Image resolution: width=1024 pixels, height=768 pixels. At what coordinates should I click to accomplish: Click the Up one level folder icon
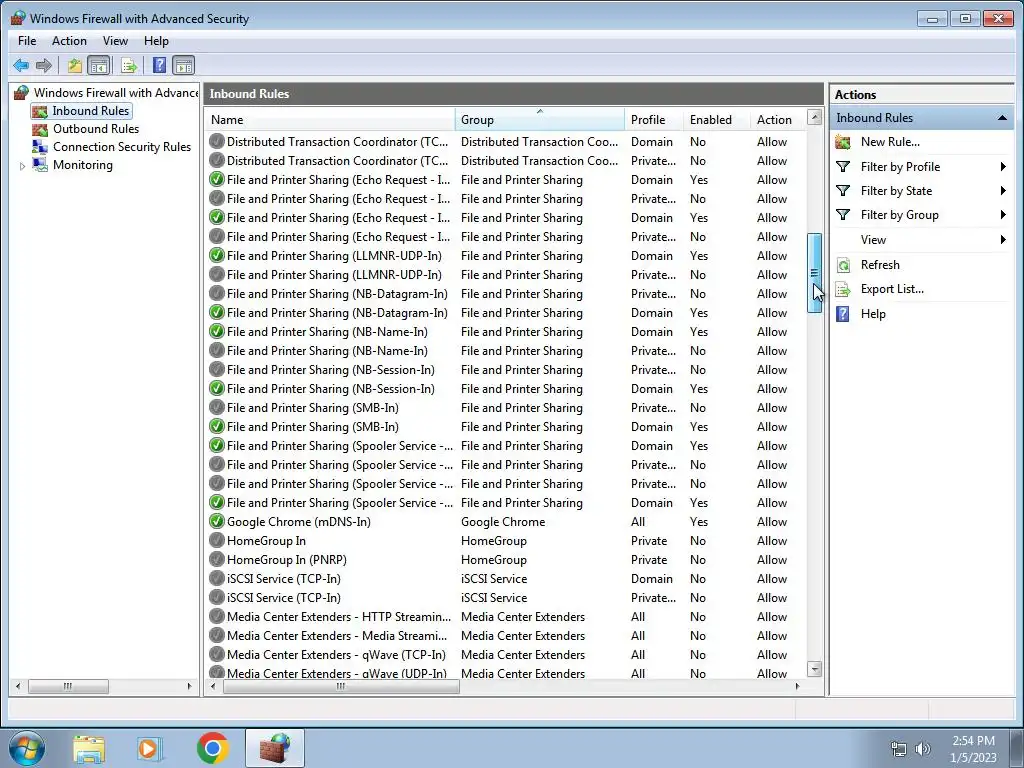[74, 65]
